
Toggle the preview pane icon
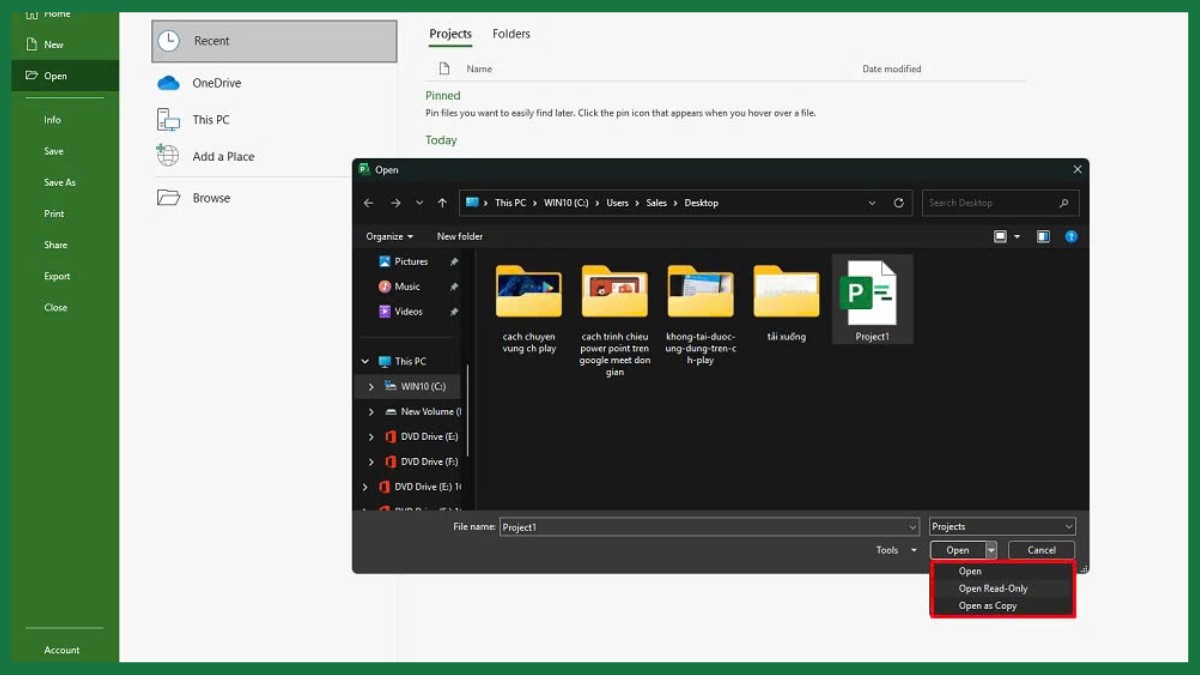(x=1043, y=237)
